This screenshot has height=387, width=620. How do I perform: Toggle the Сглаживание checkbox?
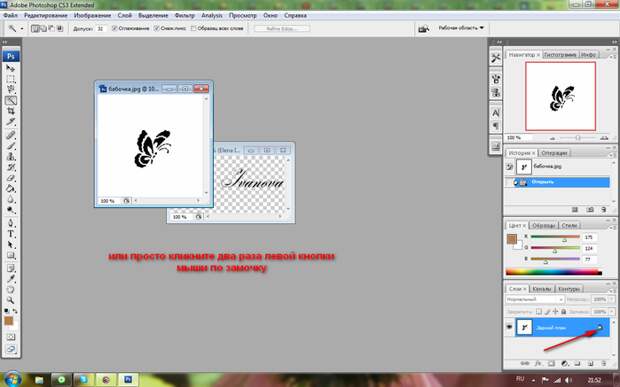pyautogui.click(x=114, y=28)
